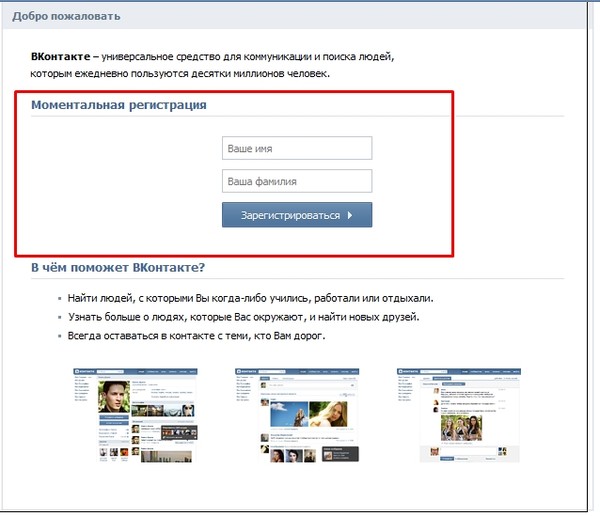Viewport: 600px width, 516px height.
Task: Click the "Добро пожаловать" header text
Action: (66, 16)
